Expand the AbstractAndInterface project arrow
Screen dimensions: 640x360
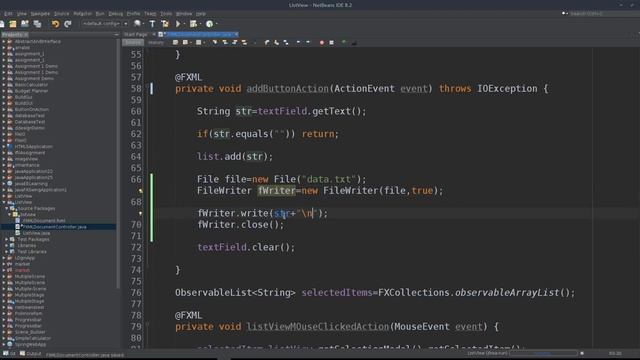pyautogui.click(x=4, y=41)
